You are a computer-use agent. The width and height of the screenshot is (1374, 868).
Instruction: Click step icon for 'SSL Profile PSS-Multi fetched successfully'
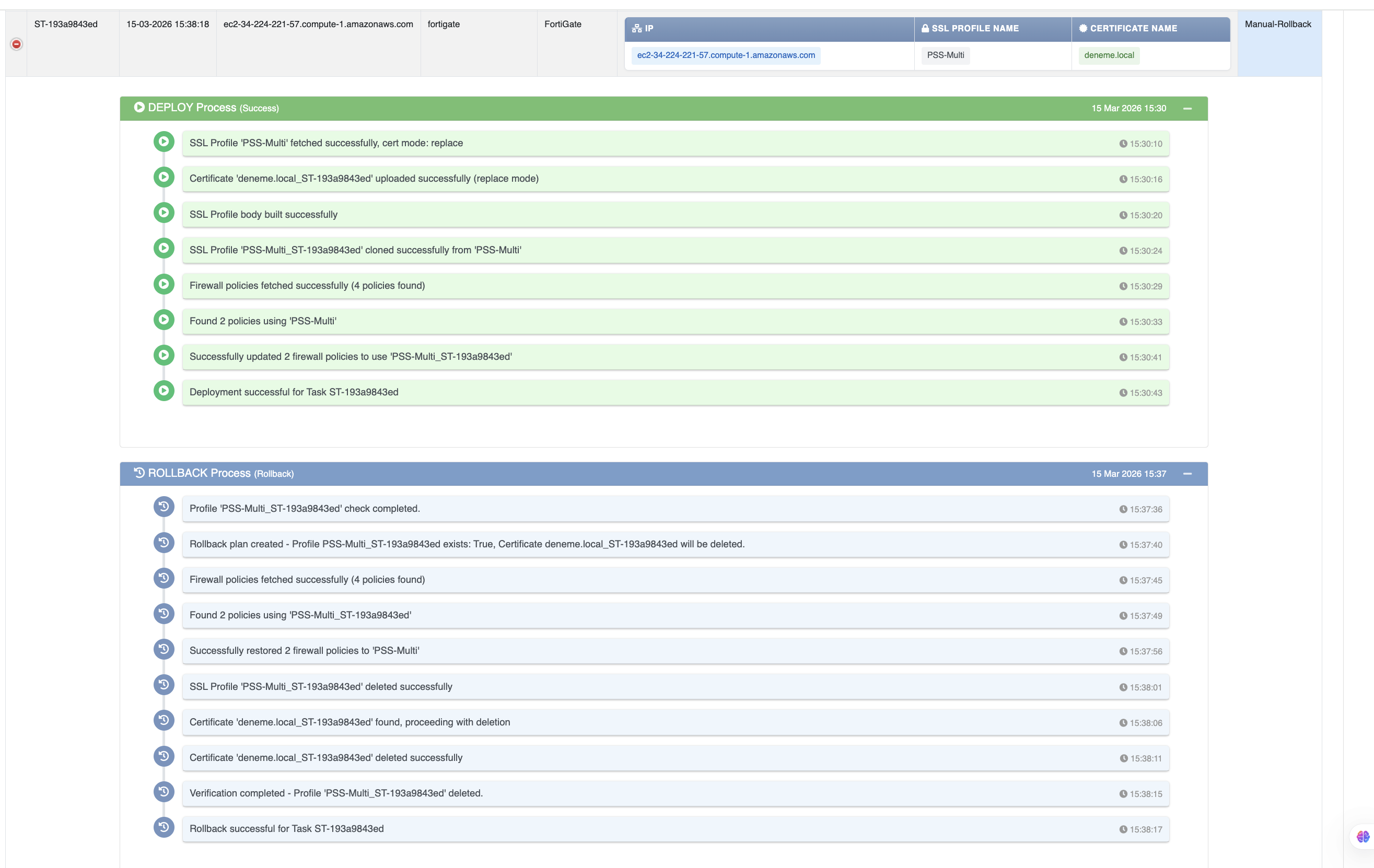pyautogui.click(x=164, y=142)
